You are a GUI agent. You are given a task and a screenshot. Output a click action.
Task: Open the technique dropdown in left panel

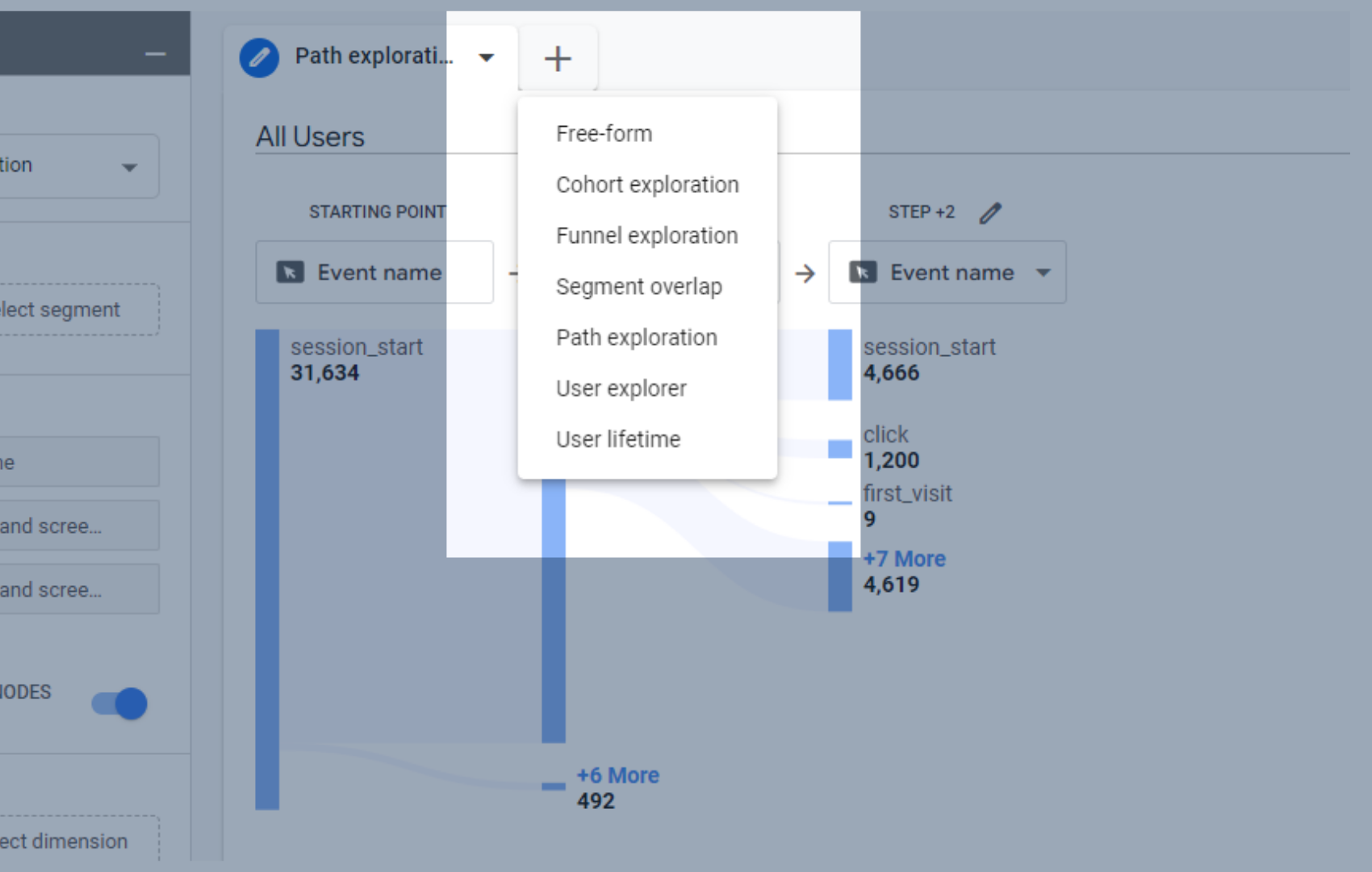click(x=129, y=167)
